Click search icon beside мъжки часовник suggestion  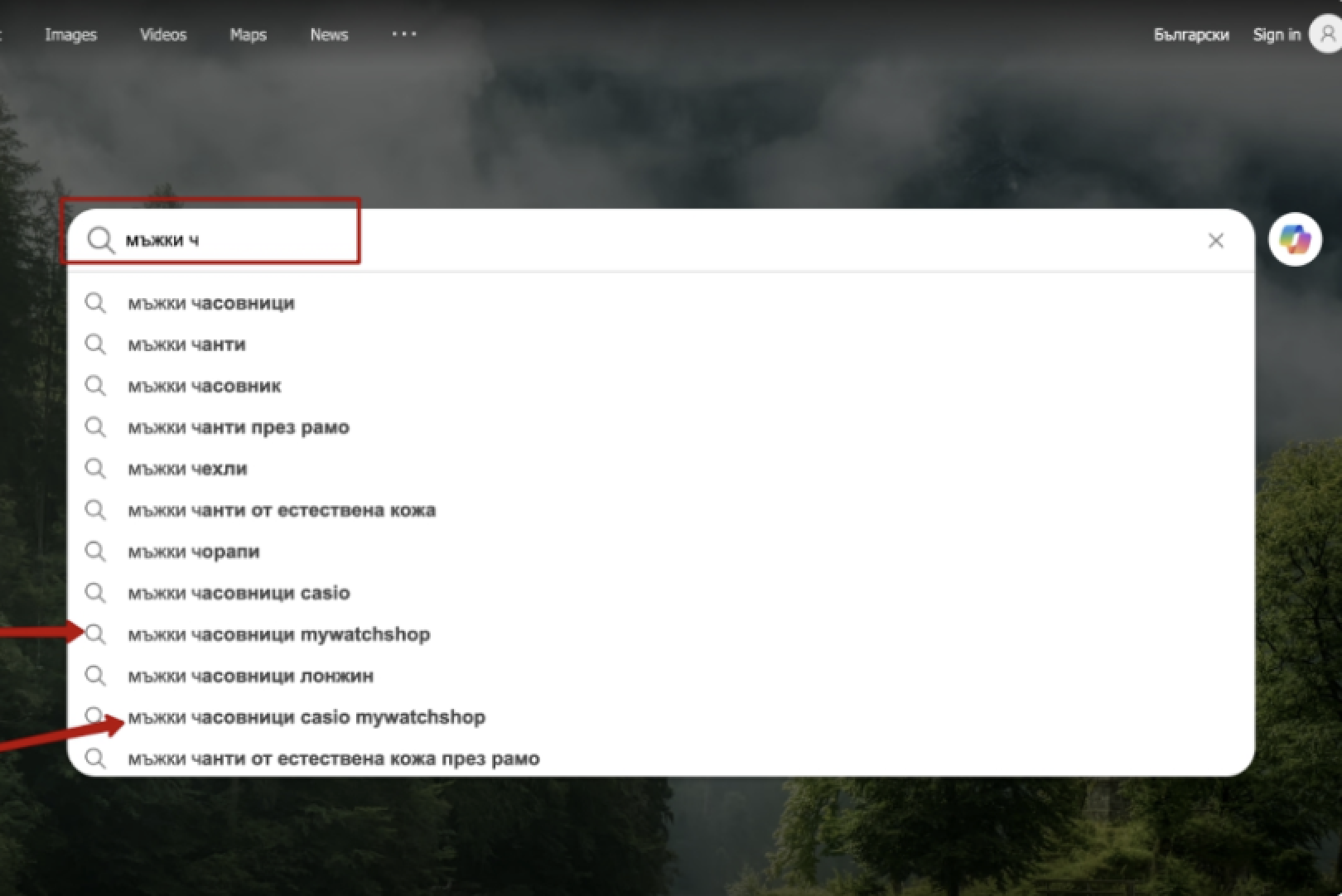coord(95,386)
